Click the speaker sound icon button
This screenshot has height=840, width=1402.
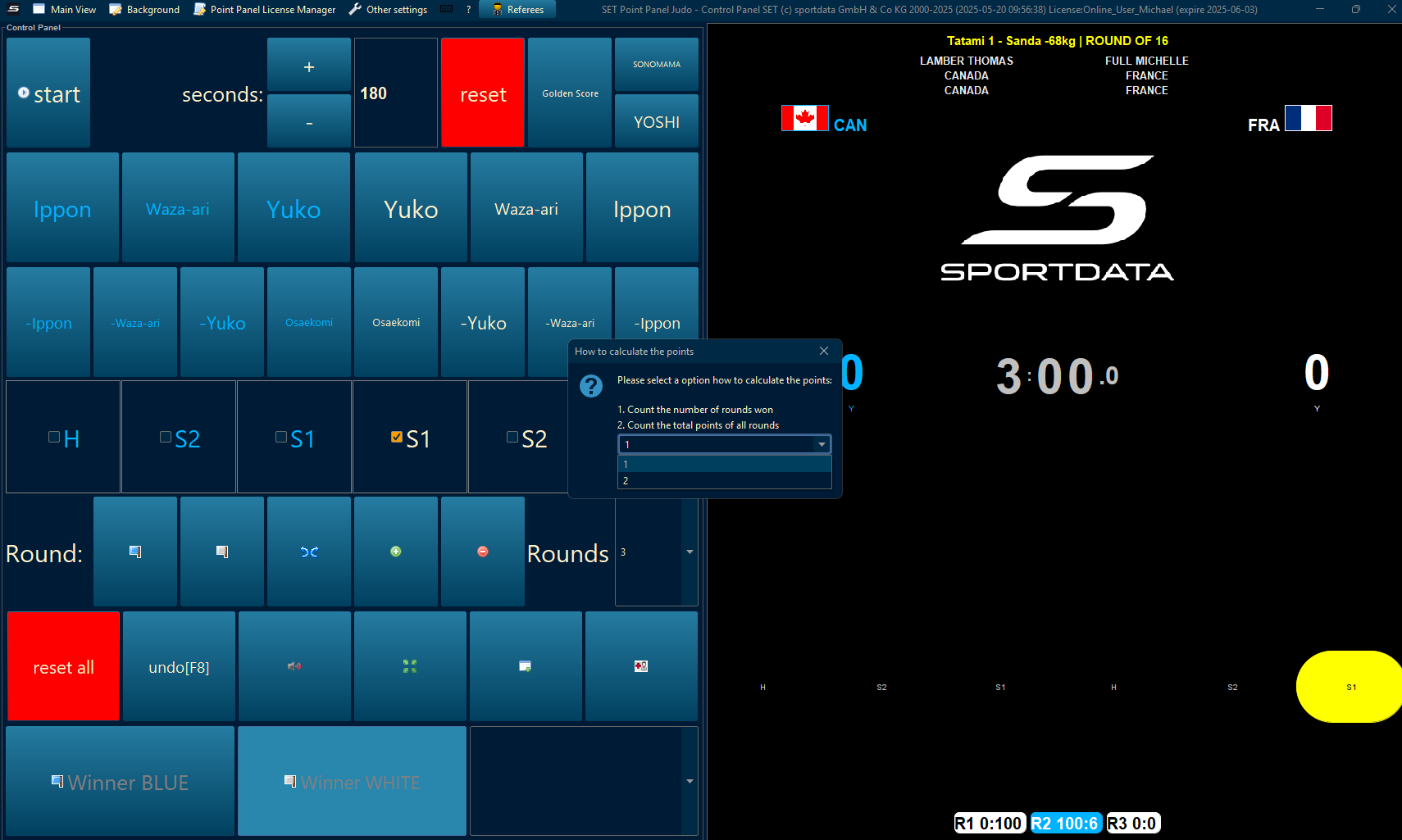294,666
